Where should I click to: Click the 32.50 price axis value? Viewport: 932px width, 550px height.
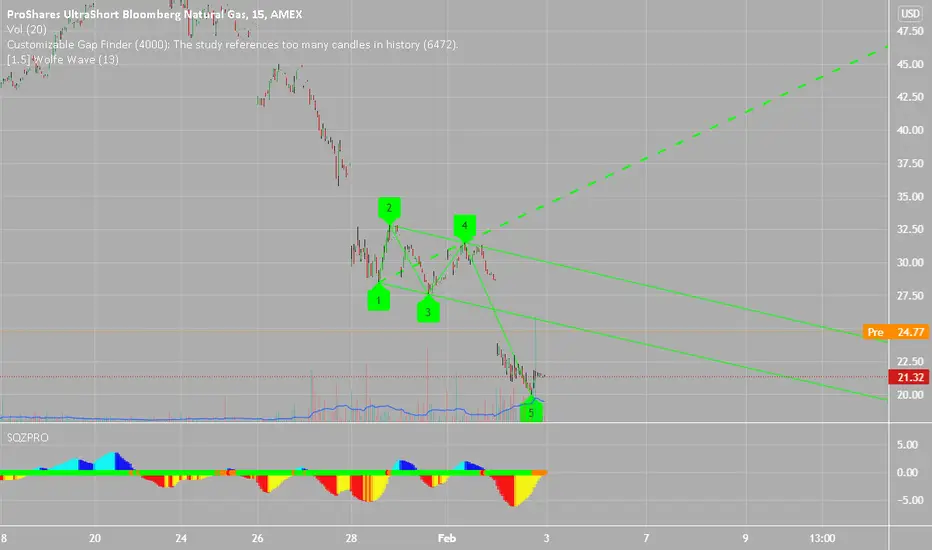910,229
